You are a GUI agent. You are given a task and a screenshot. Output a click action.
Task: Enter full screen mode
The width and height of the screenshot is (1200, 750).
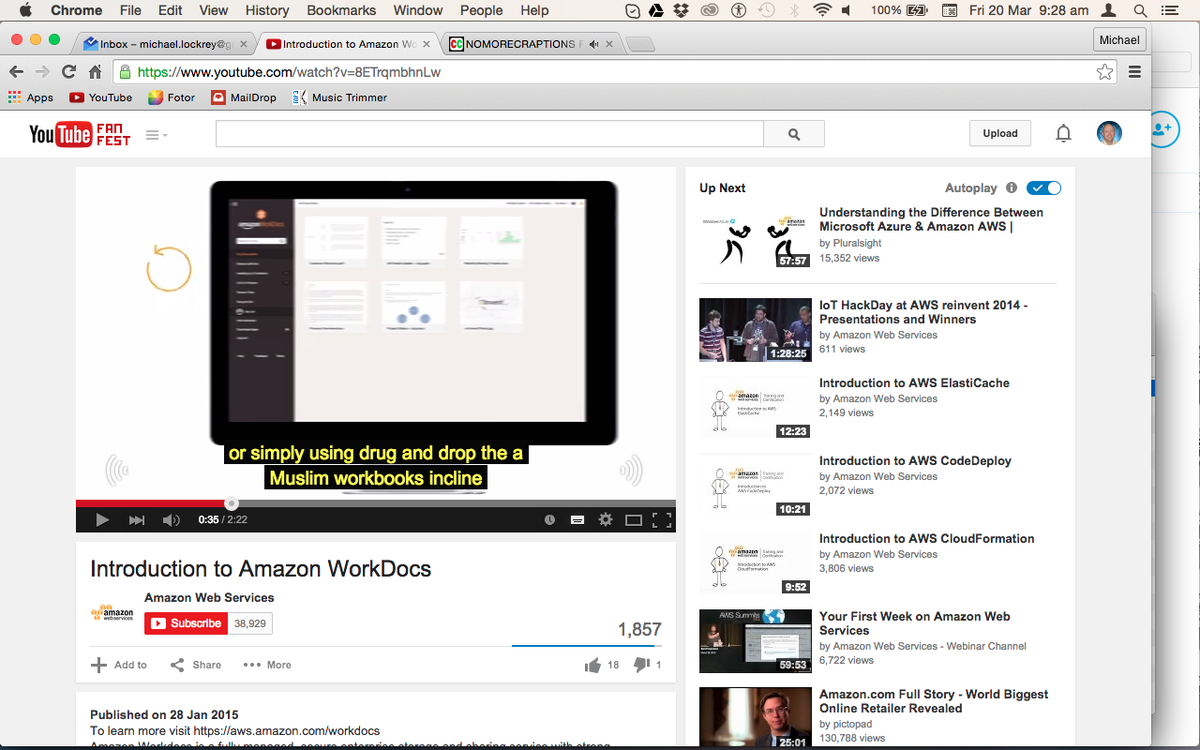(661, 520)
